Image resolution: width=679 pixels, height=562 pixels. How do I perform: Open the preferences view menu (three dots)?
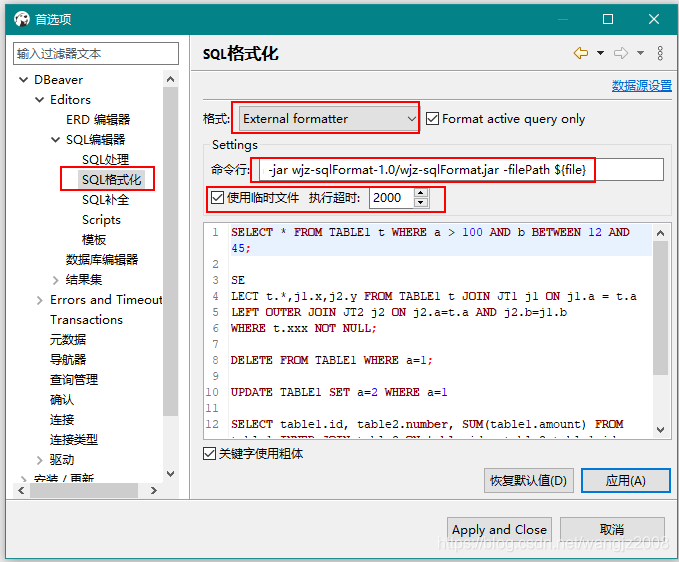pos(660,54)
